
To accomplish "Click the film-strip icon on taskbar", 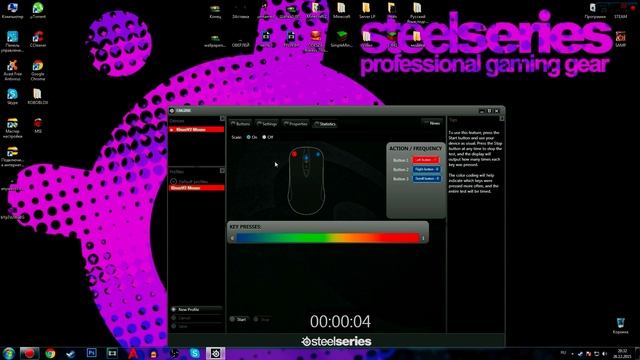I will pos(112,353).
